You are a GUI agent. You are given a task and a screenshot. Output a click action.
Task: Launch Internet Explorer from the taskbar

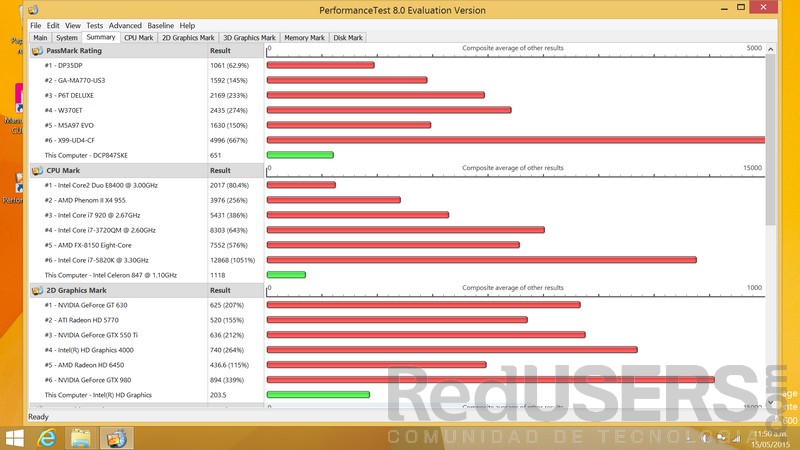[x=47, y=438]
